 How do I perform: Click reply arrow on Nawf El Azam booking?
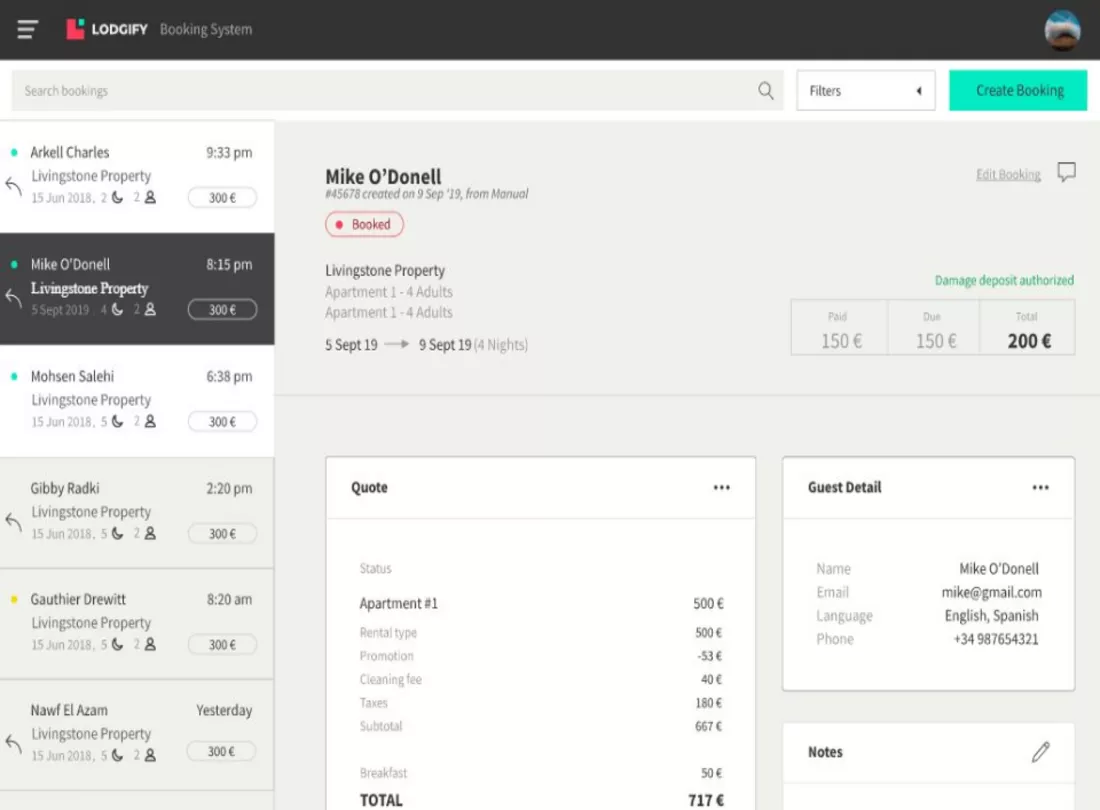click(13, 743)
